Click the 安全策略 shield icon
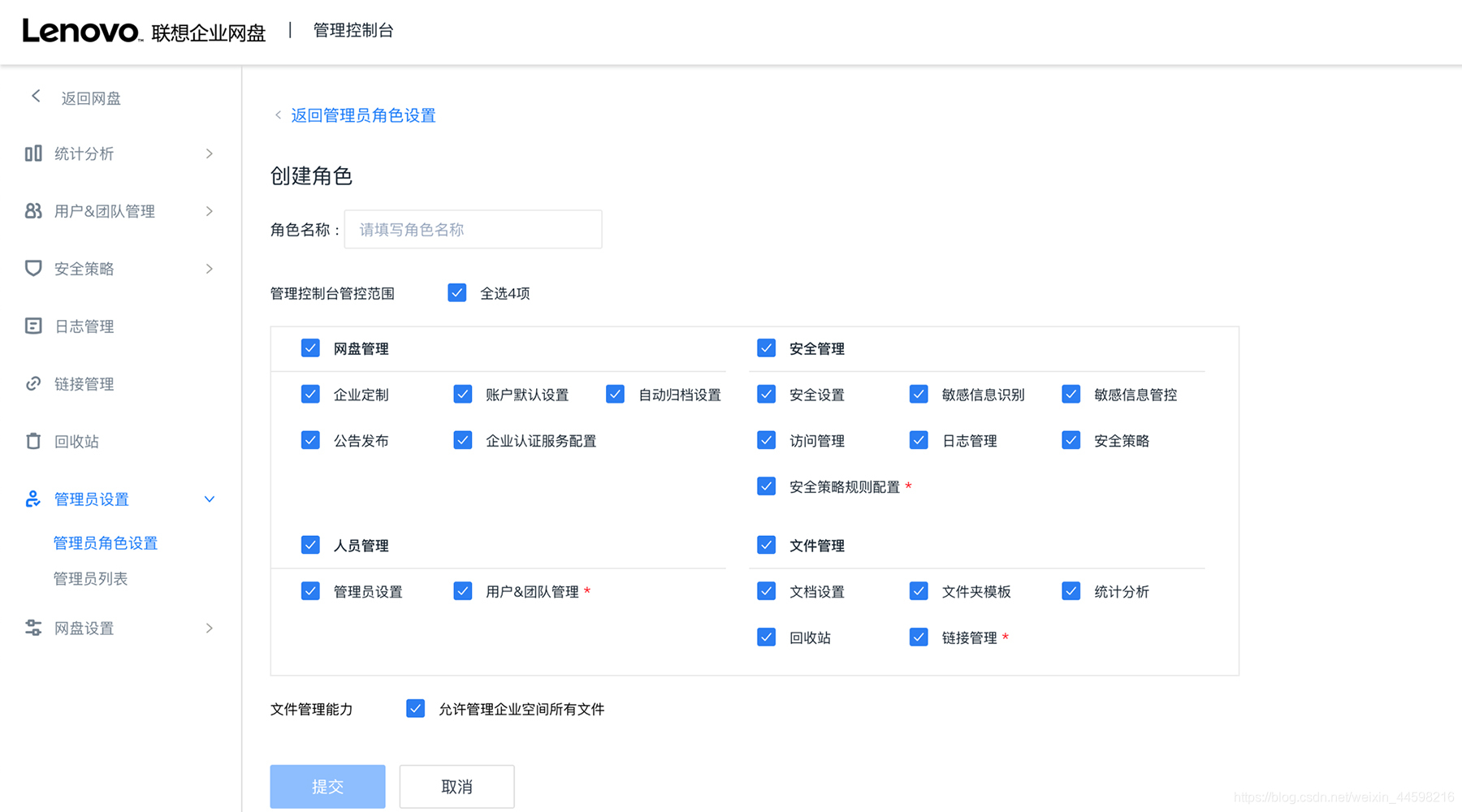This screenshot has height=812, width=1462. tap(33, 268)
